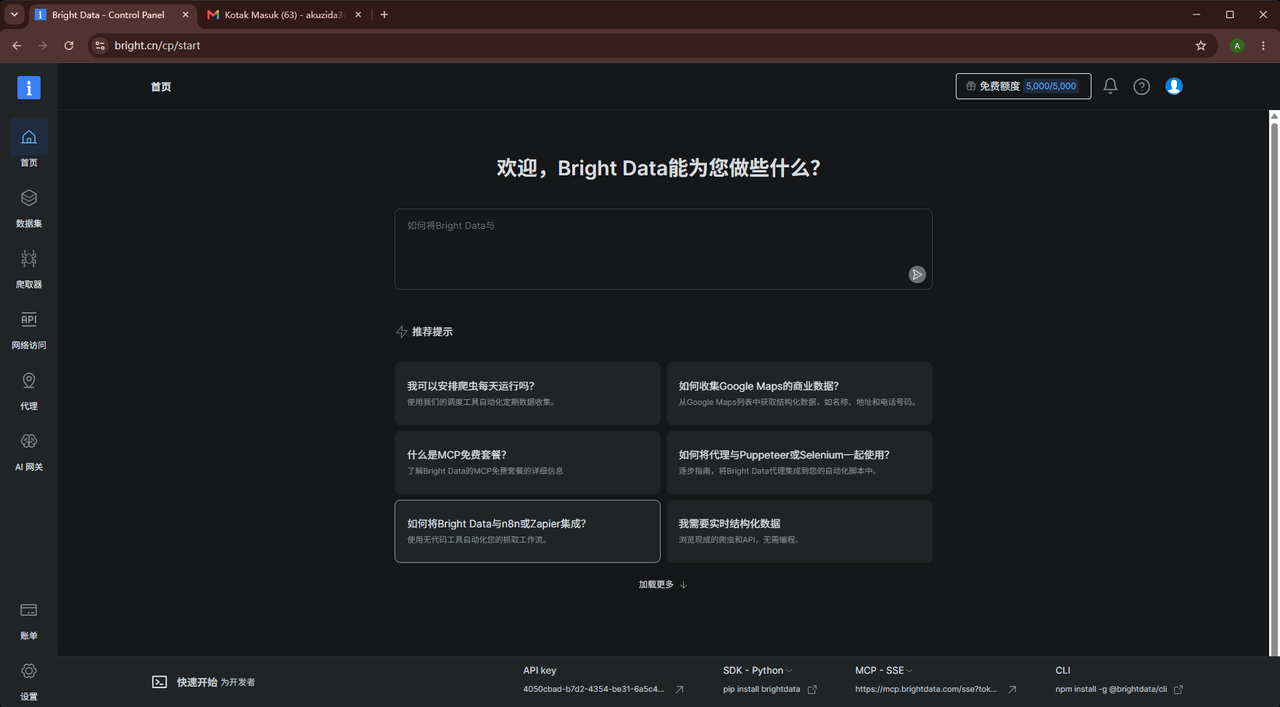The height and width of the screenshot is (707, 1280).
Task: Open npm install CLI link icon
Action: click(x=1178, y=689)
